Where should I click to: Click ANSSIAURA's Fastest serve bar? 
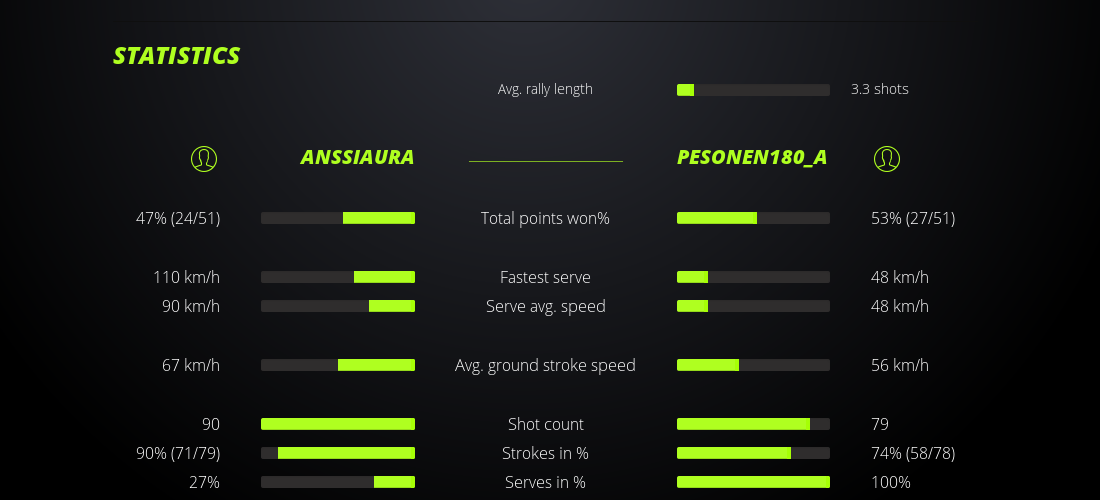(x=338, y=277)
